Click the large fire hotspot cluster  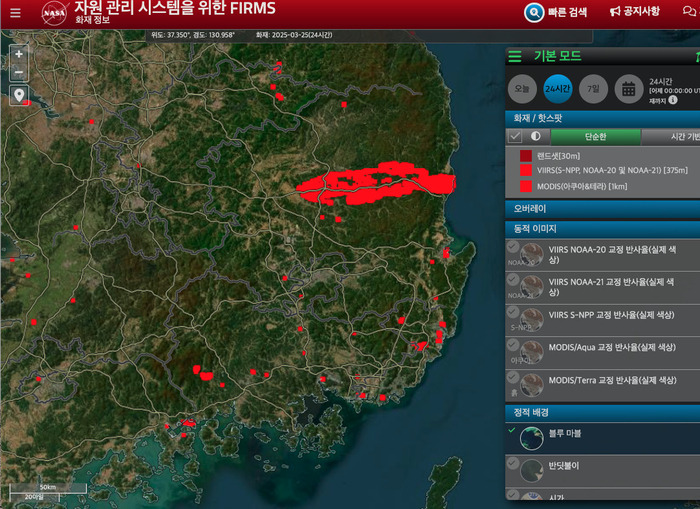[376, 183]
